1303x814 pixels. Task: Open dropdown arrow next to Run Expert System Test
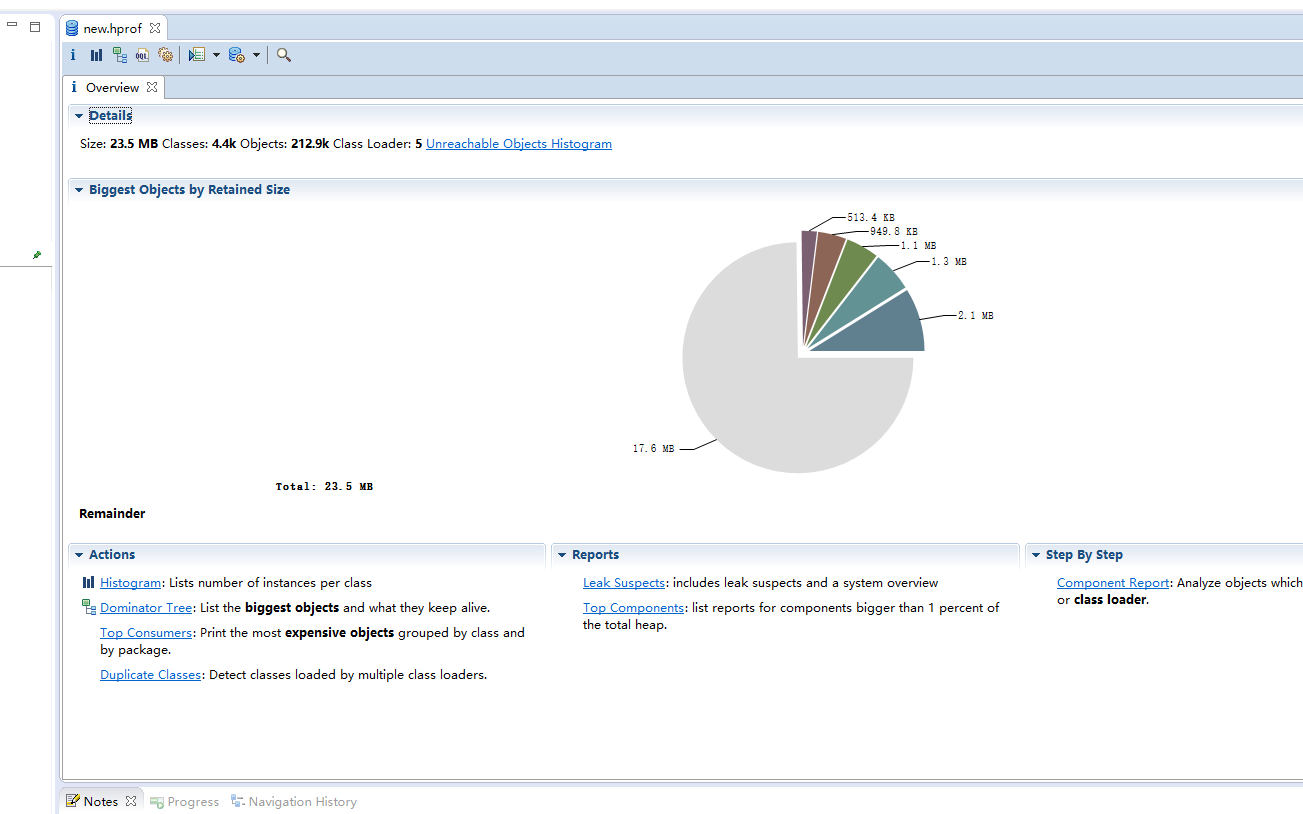coord(216,55)
